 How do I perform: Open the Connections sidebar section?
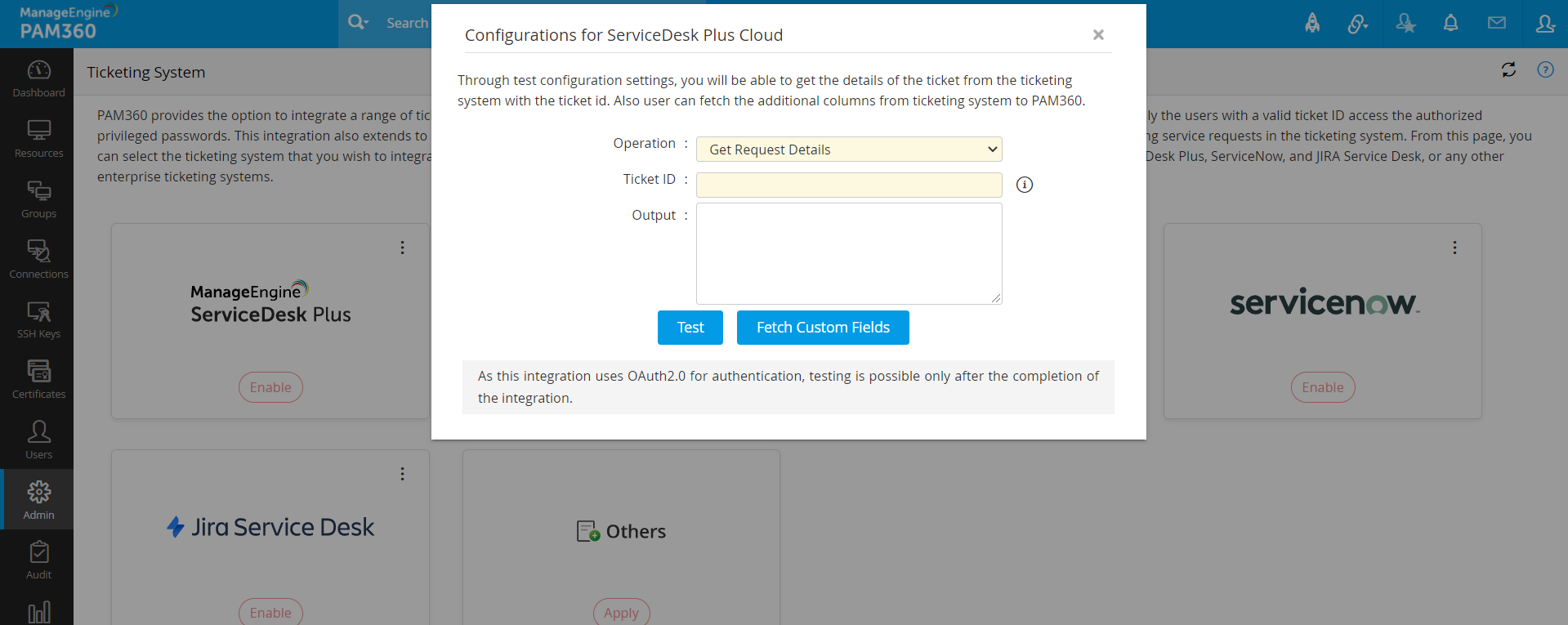[x=38, y=260]
